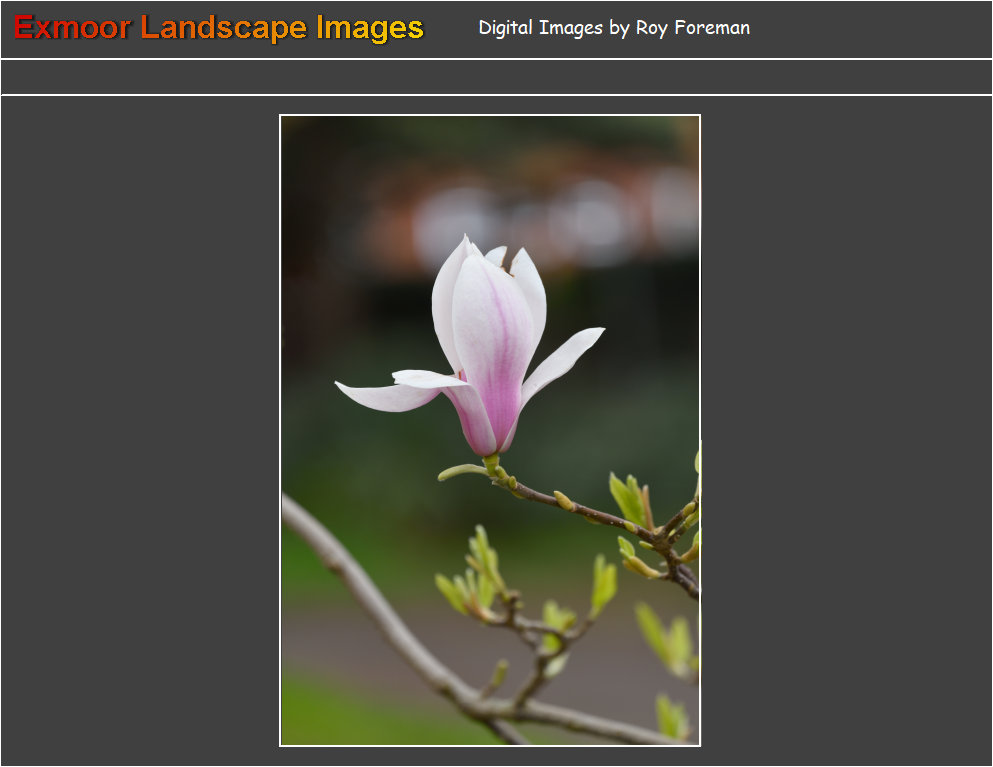993x767 pixels.
Task: Click the yellow word 'Images' in the heading
Action: click(369, 28)
